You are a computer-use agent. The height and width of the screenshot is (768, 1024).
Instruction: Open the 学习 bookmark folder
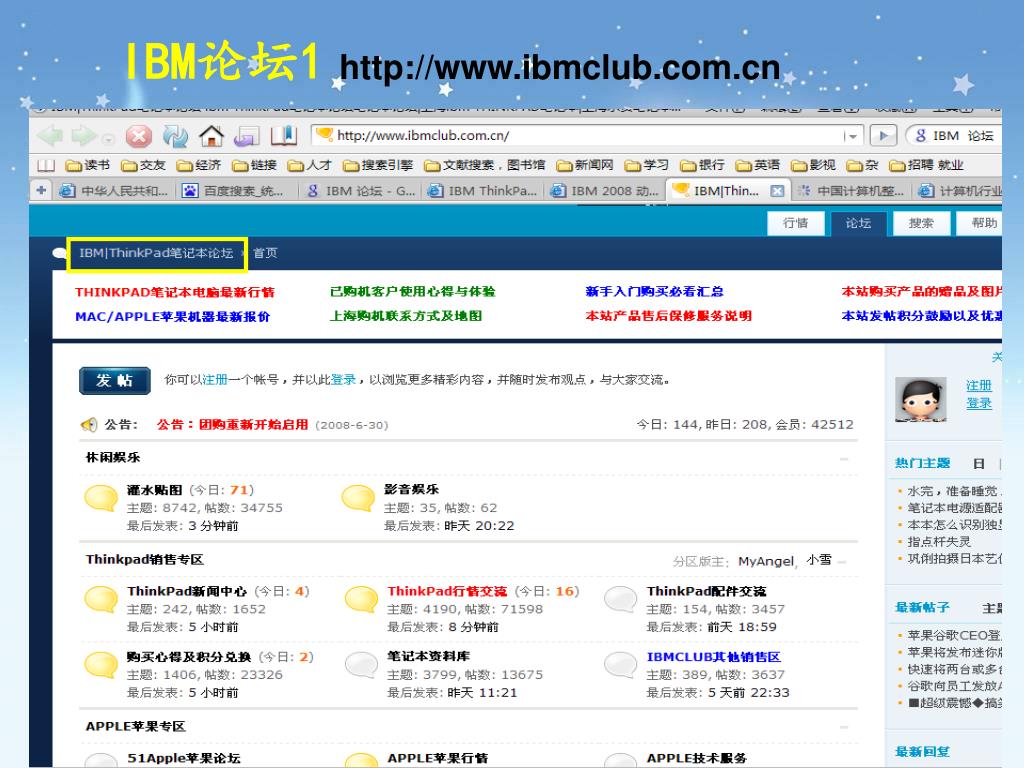[647, 165]
